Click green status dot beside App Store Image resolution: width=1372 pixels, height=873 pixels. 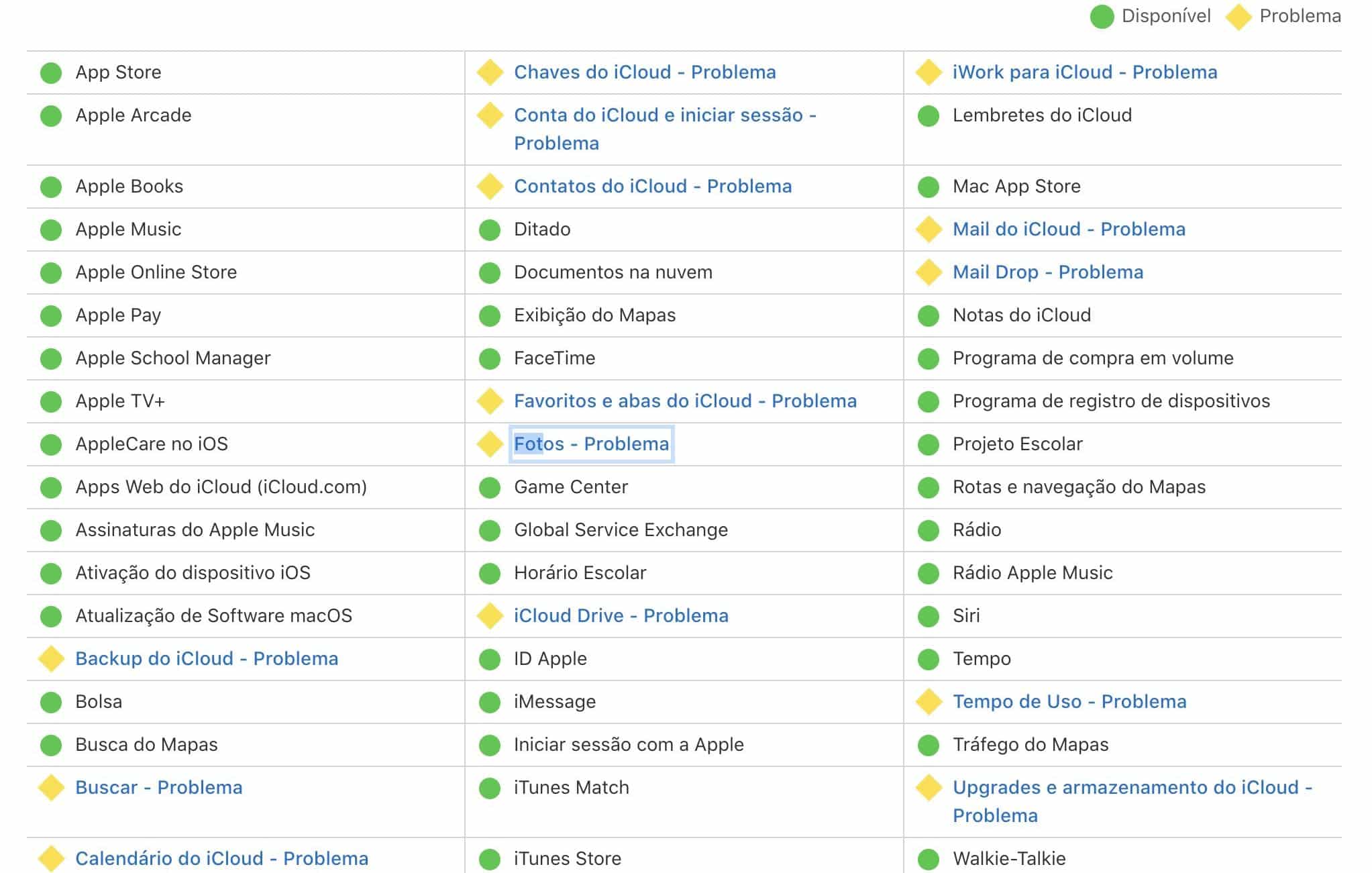tap(51, 72)
